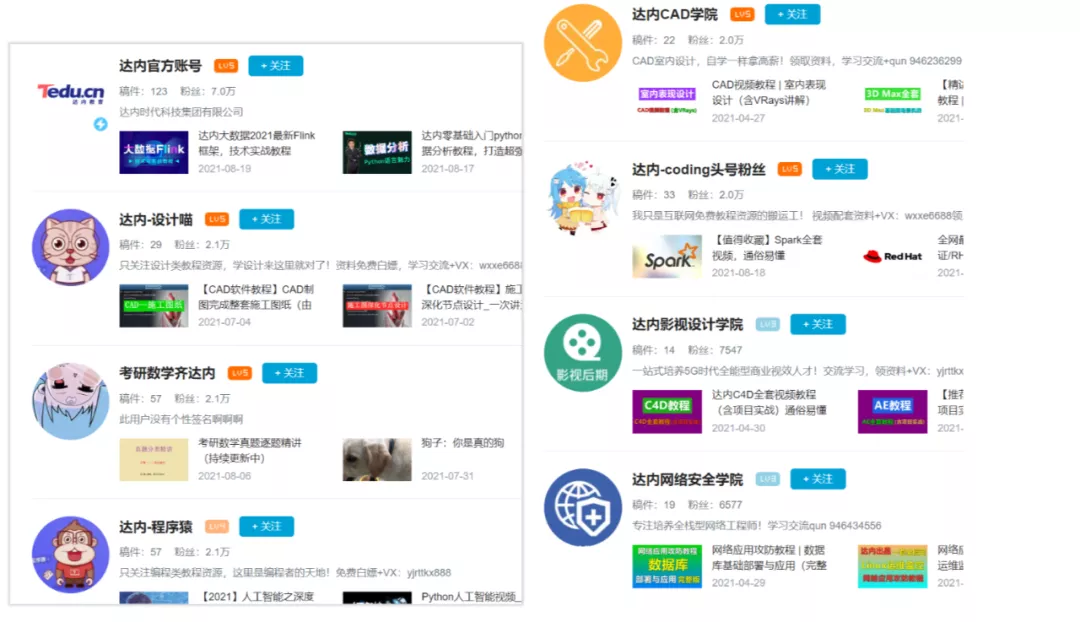Follow 达内CAD学院 using its +关注 button
1080x622 pixels.
coord(792,15)
